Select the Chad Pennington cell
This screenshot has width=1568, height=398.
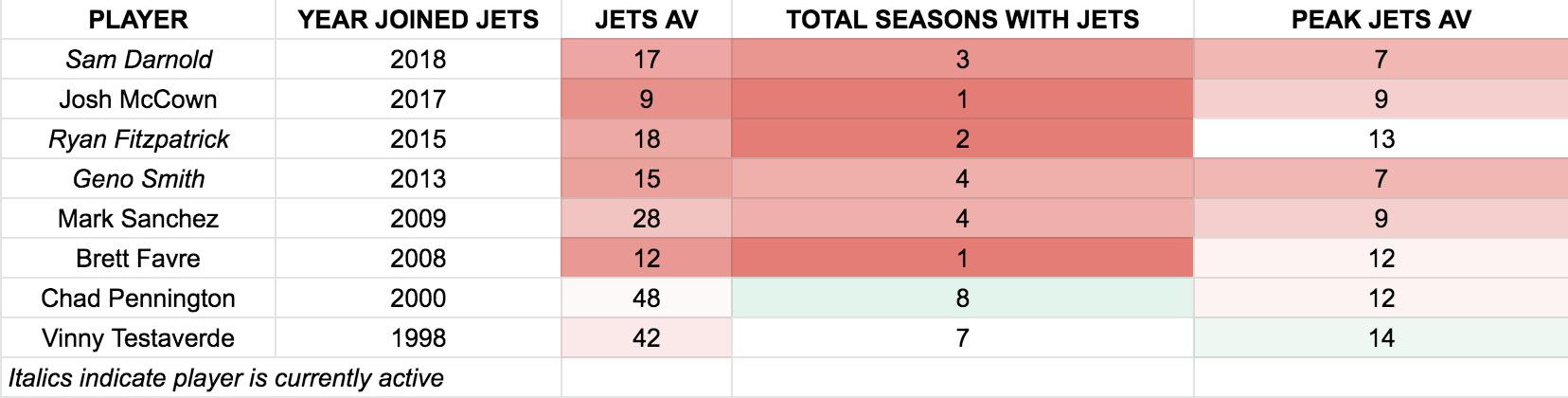[138, 298]
